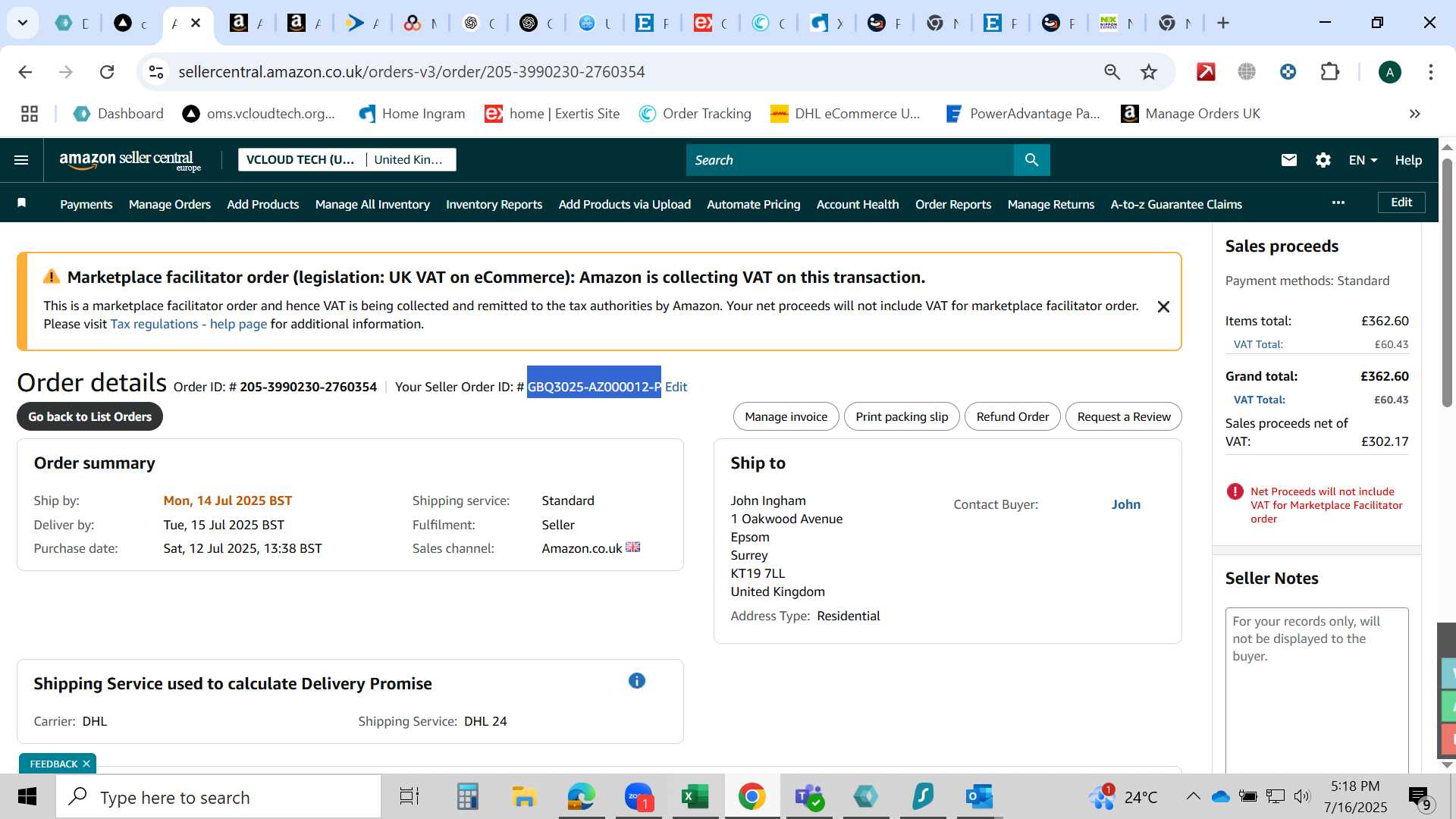Image resolution: width=1456 pixels, height=819 pixels.
Task: Edit the Seller Order ID
Action: click(x=676, y=387)
